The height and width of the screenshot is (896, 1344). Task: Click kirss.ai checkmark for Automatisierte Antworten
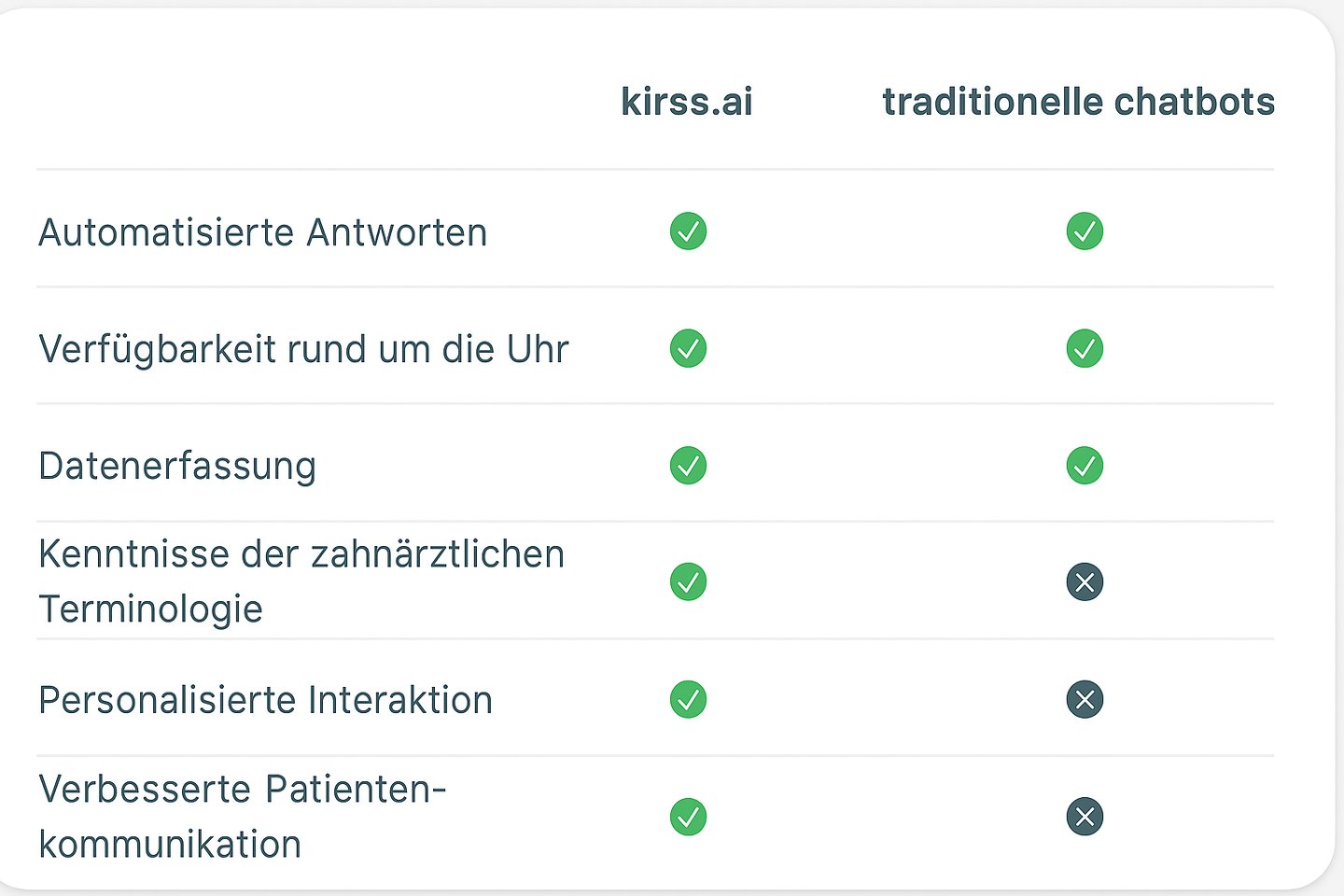[688, 231]
